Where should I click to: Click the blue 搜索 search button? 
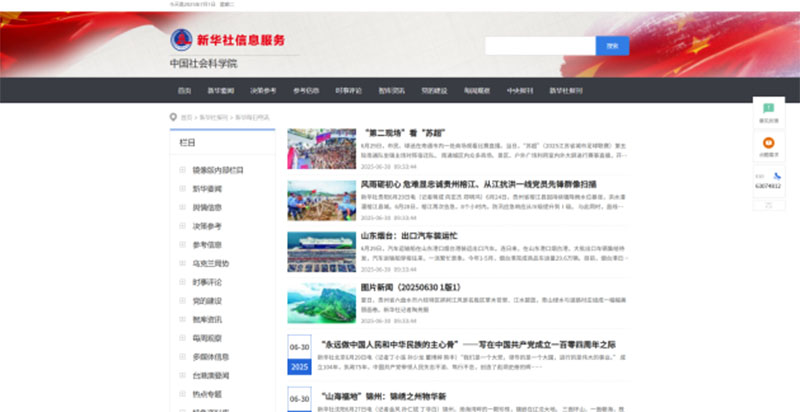tap(612, 46)
